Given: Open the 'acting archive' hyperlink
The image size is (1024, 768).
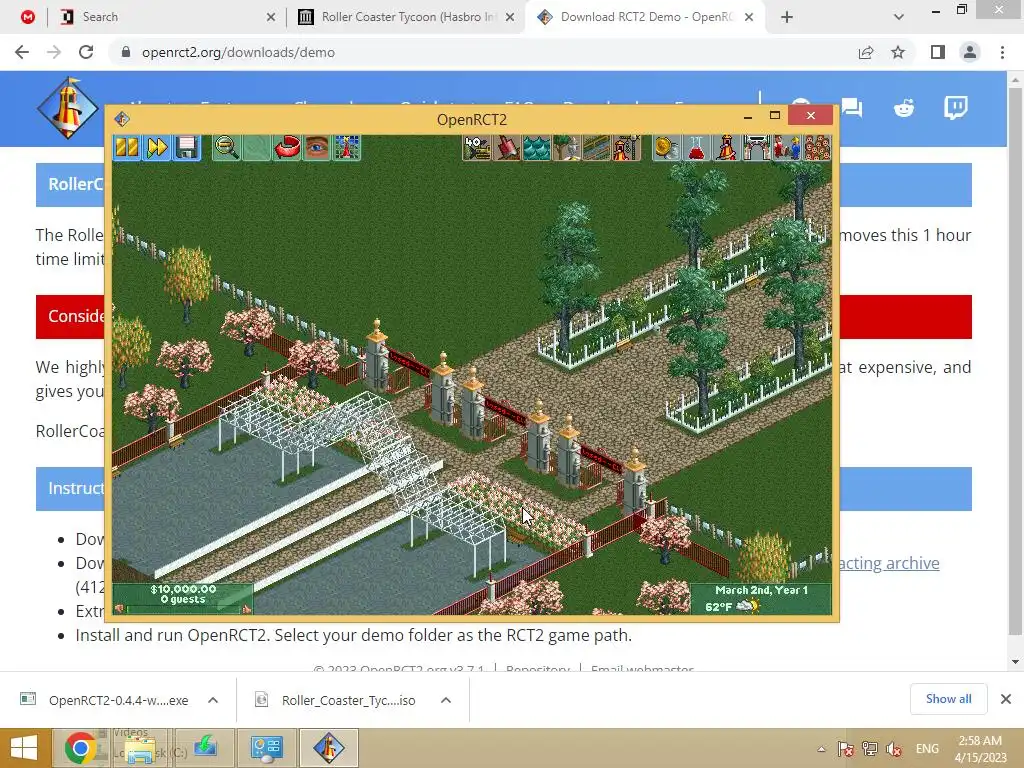Looking at the screenshot, I should click(889, 563).
